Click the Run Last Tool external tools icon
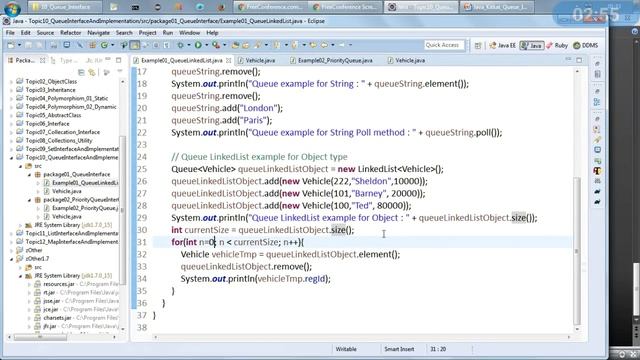Viewport: 640px width, 360px height. 216,45
